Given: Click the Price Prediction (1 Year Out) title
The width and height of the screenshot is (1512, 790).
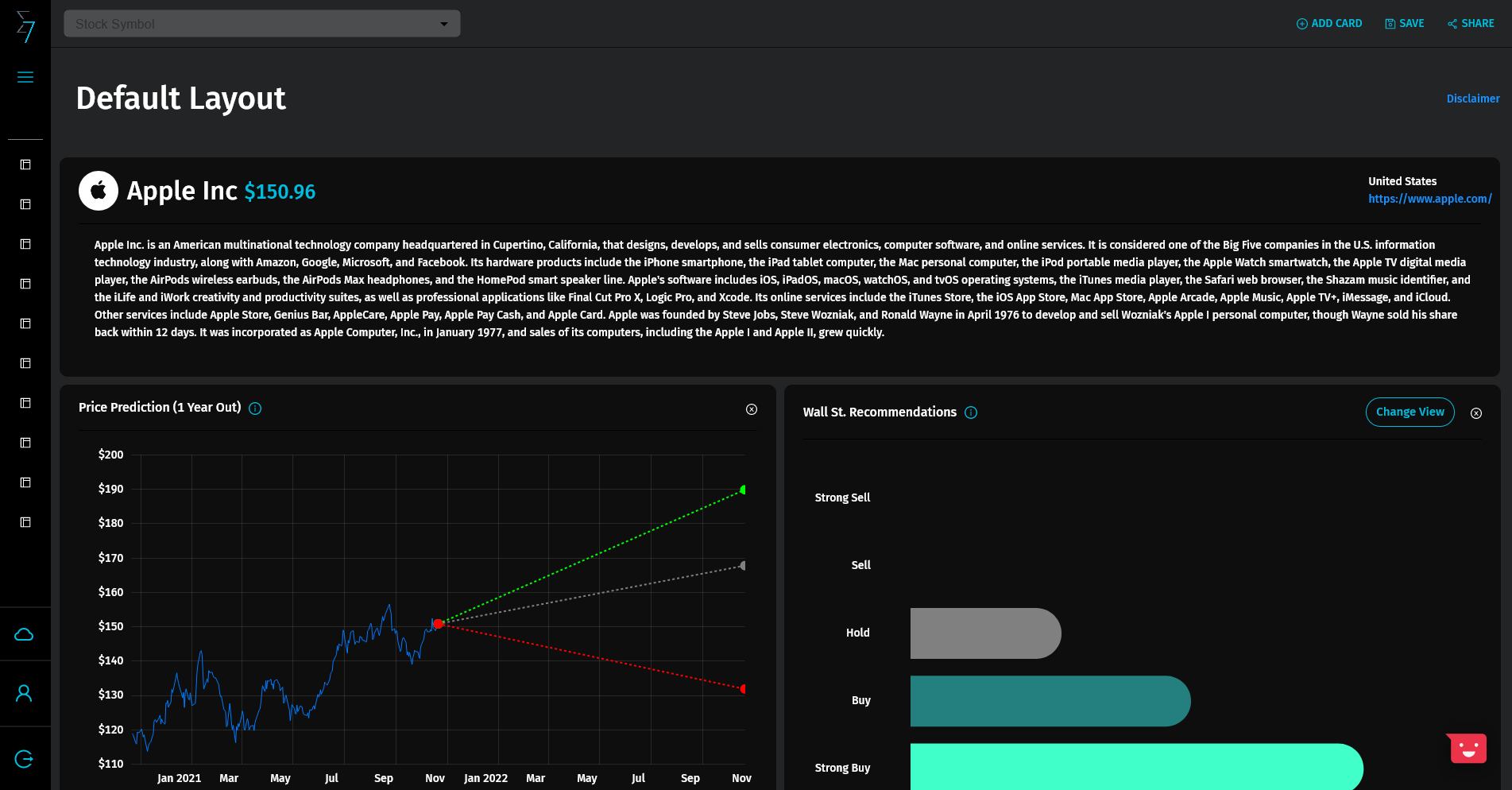Looking at the screenshot, I should pyautogui.click(x=160, y=407).
